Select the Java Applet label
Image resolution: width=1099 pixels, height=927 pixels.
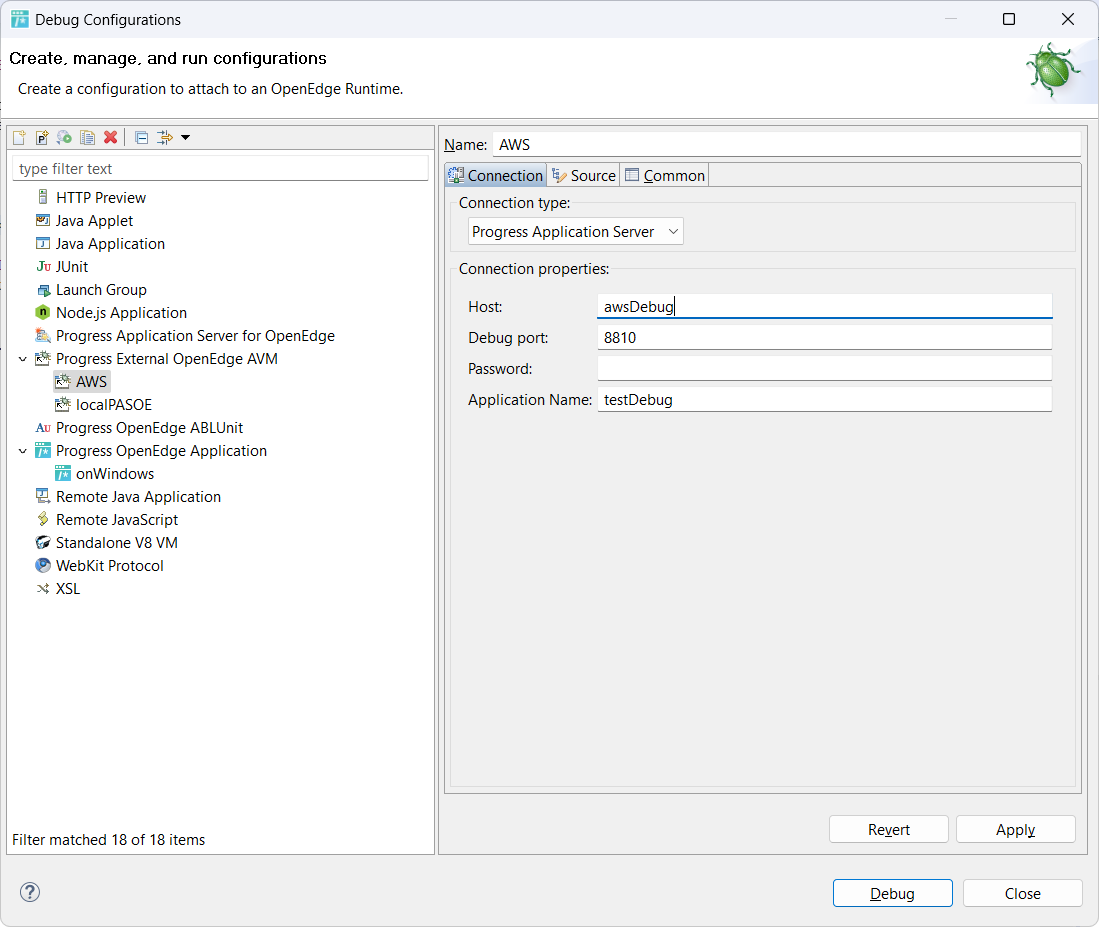coord(94,221)
